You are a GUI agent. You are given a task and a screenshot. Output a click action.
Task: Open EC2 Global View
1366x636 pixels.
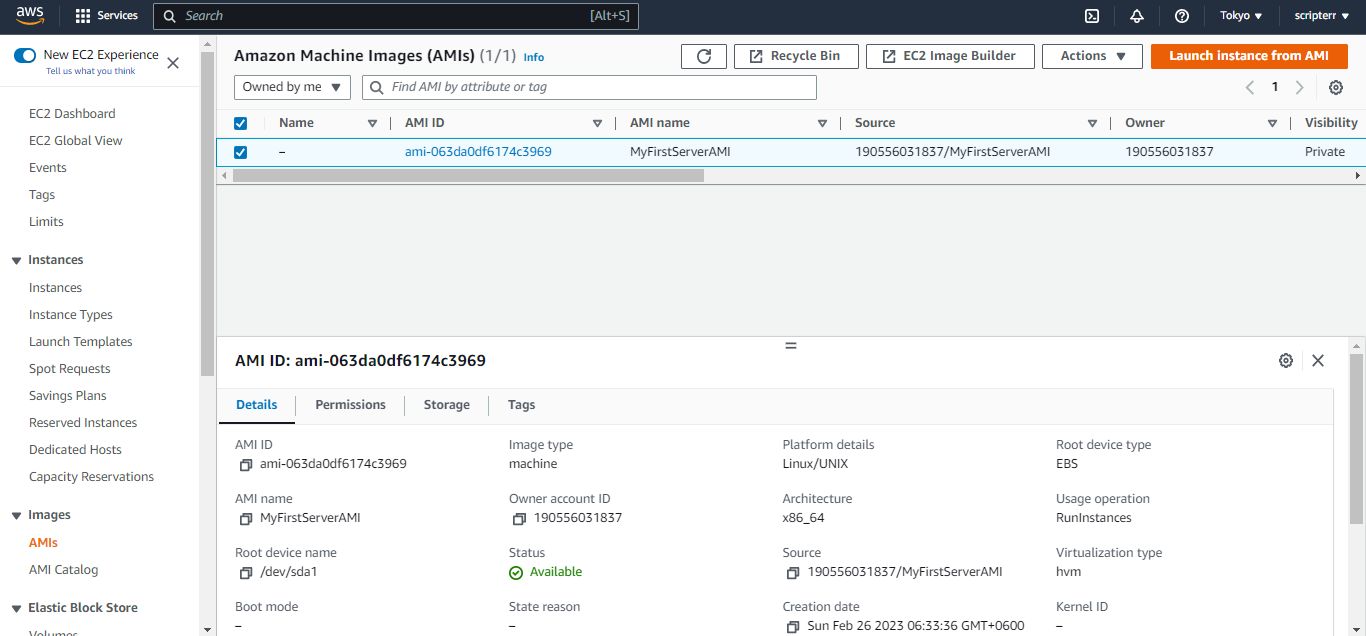point(76,141)
